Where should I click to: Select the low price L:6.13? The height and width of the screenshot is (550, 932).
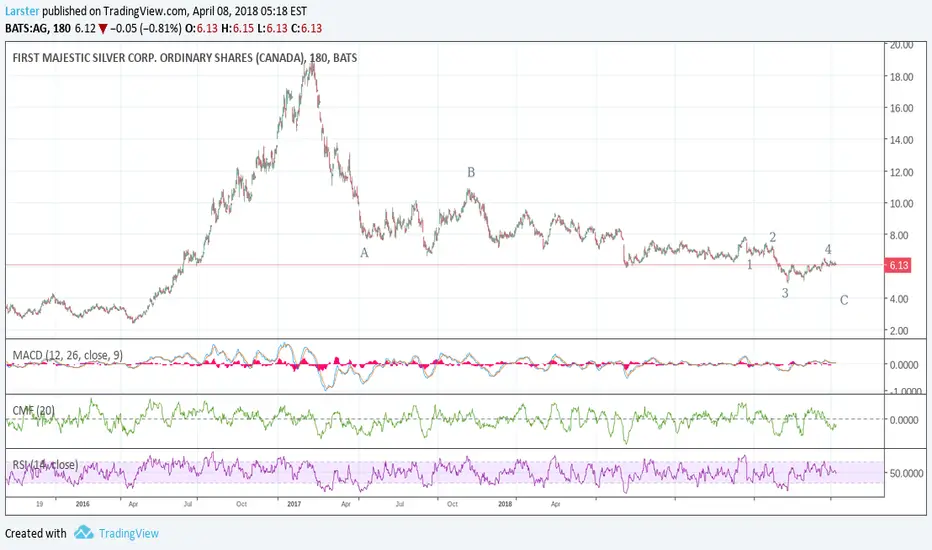(x=272, y=29)
